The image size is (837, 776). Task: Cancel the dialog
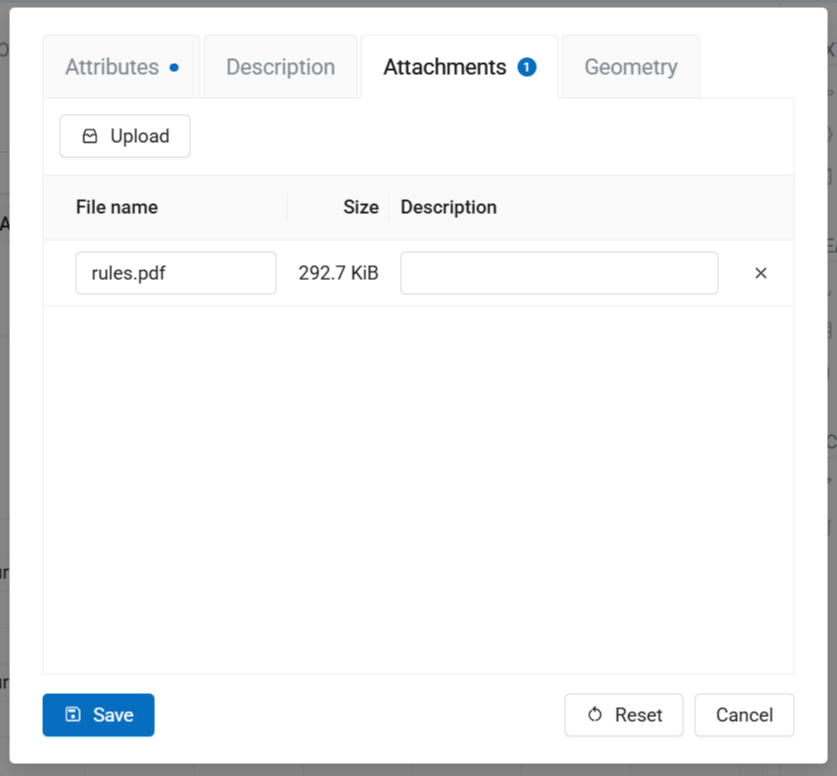pyautogui.click(x=744, y=715)
